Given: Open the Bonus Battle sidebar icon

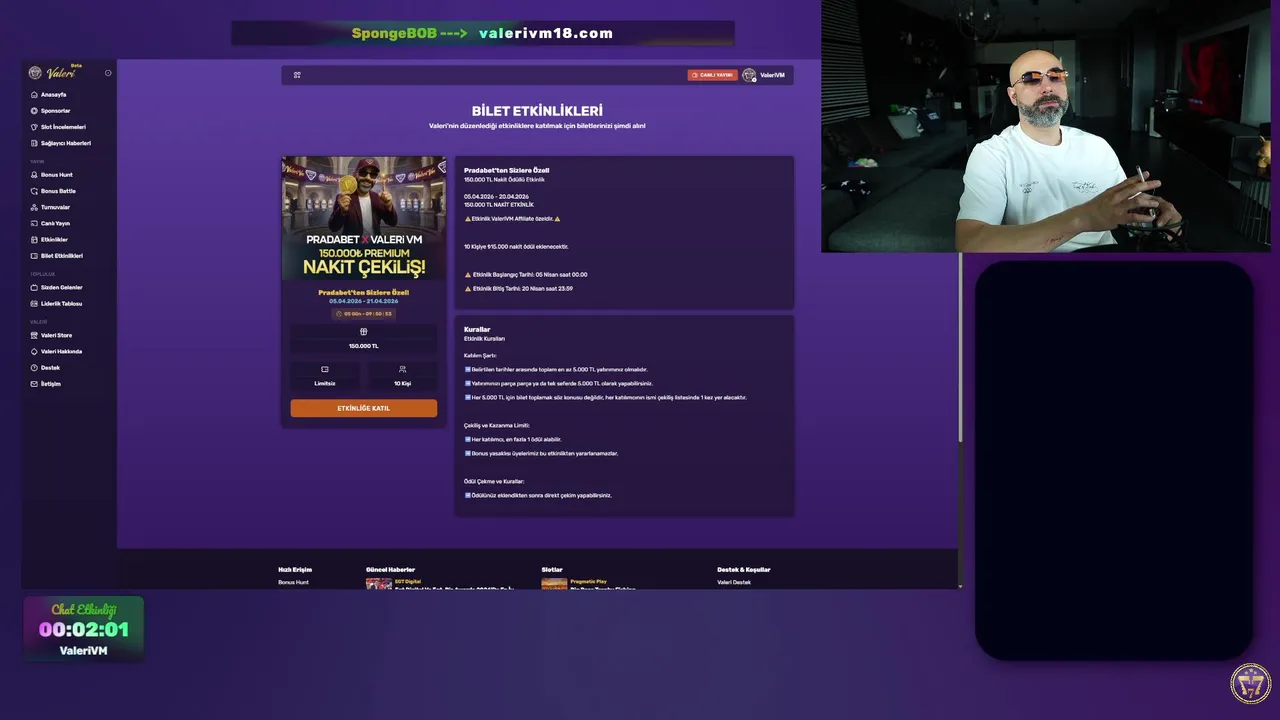Looking at the screenshot, I should point(34,191).
